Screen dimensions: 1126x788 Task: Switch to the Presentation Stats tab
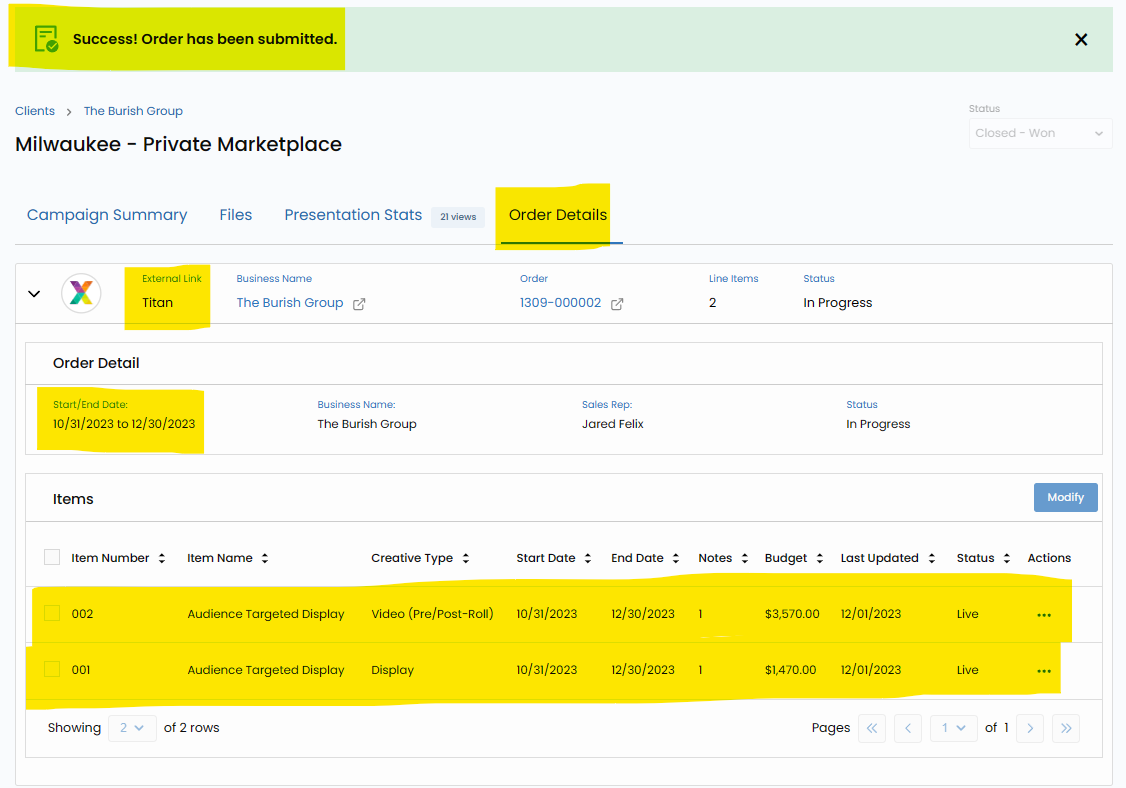click(353, 215)
